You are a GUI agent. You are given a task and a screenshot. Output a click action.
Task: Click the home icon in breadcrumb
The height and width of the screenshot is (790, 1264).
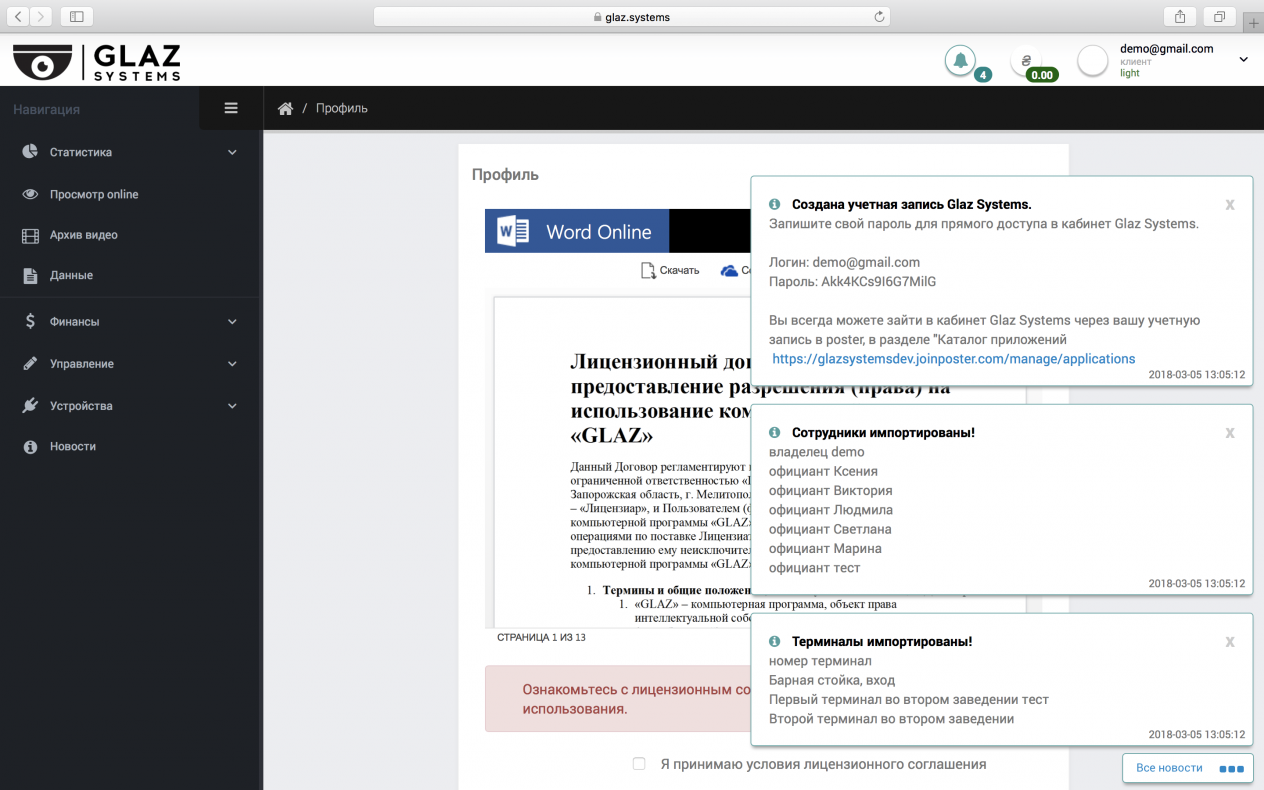(285, 109)
